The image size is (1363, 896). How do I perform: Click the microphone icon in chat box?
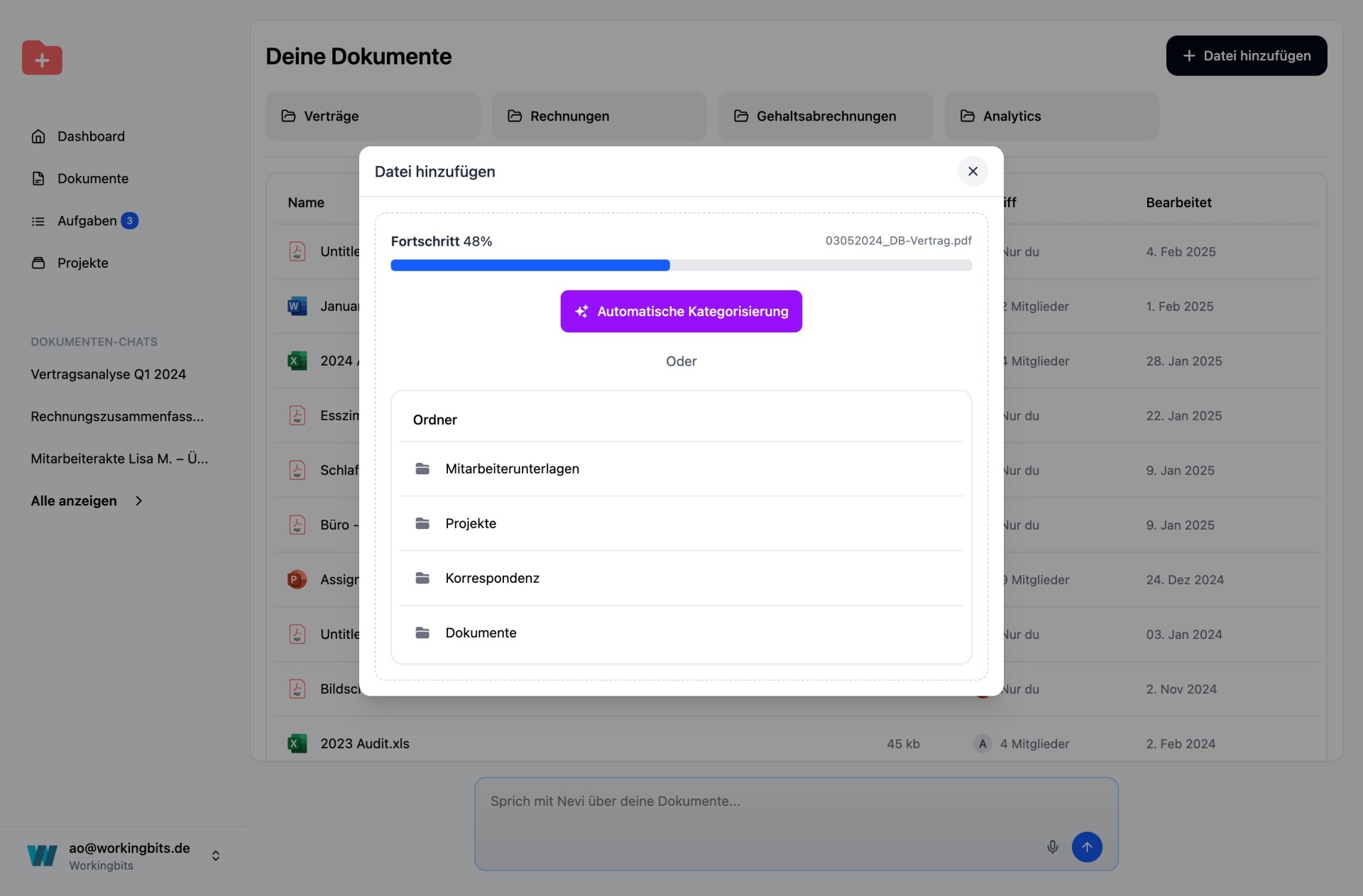pos(1052,846)
